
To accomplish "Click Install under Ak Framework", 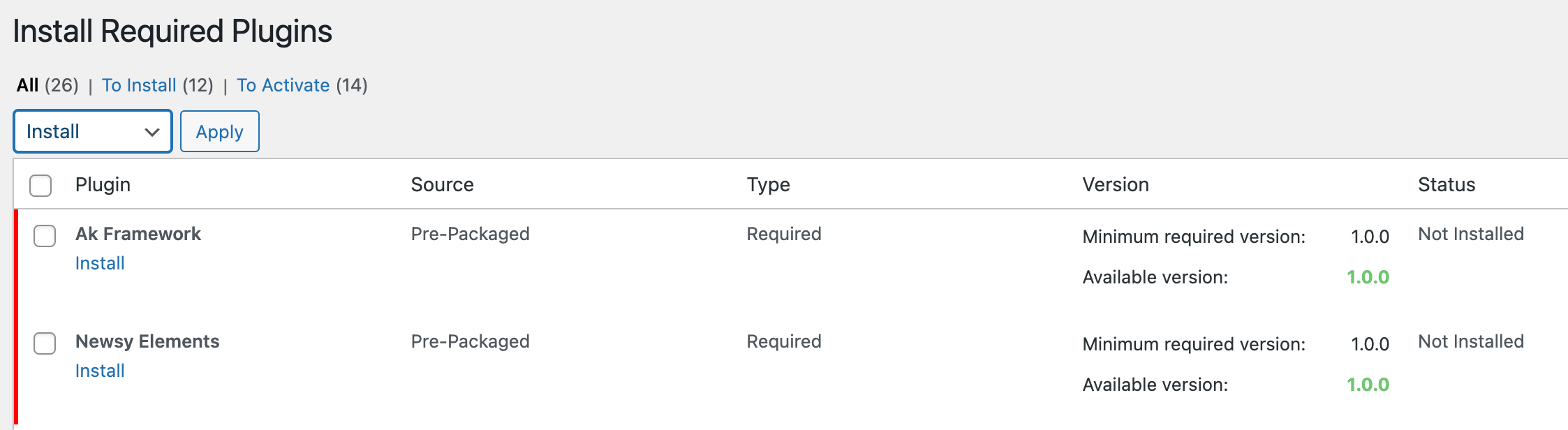I will click(100, 263).
